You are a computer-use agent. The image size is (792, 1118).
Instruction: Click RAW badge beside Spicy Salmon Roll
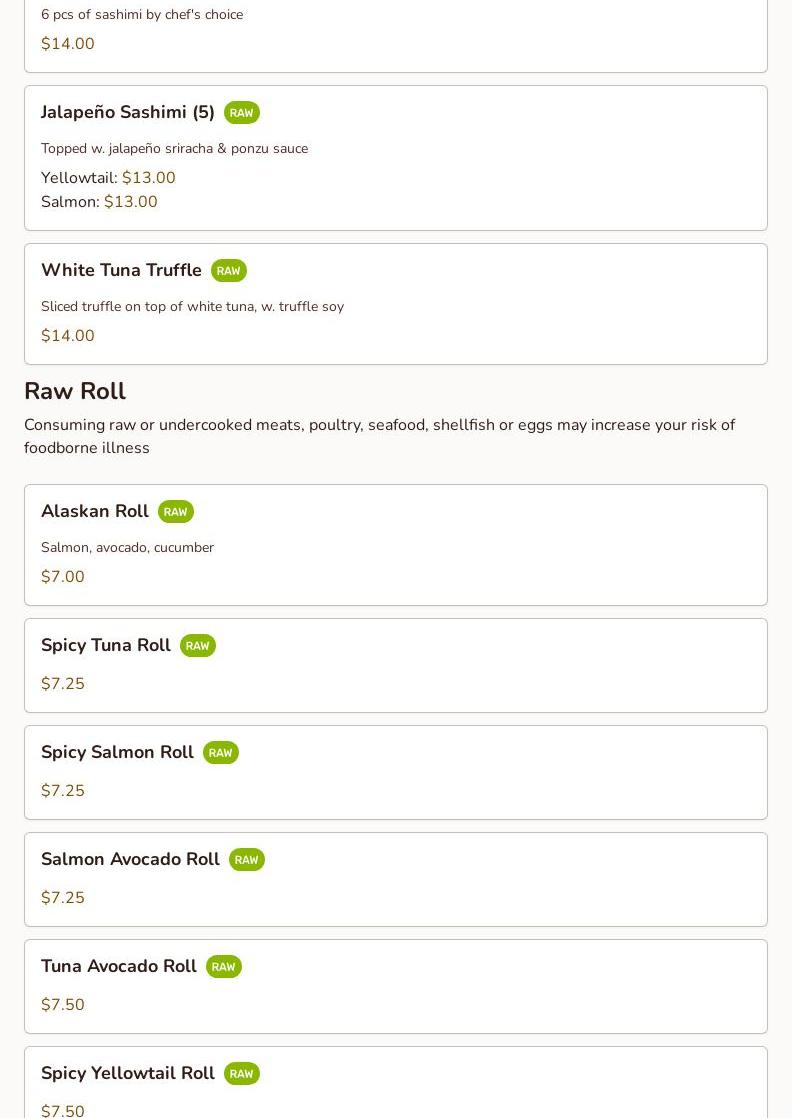[x=220, y=753]
